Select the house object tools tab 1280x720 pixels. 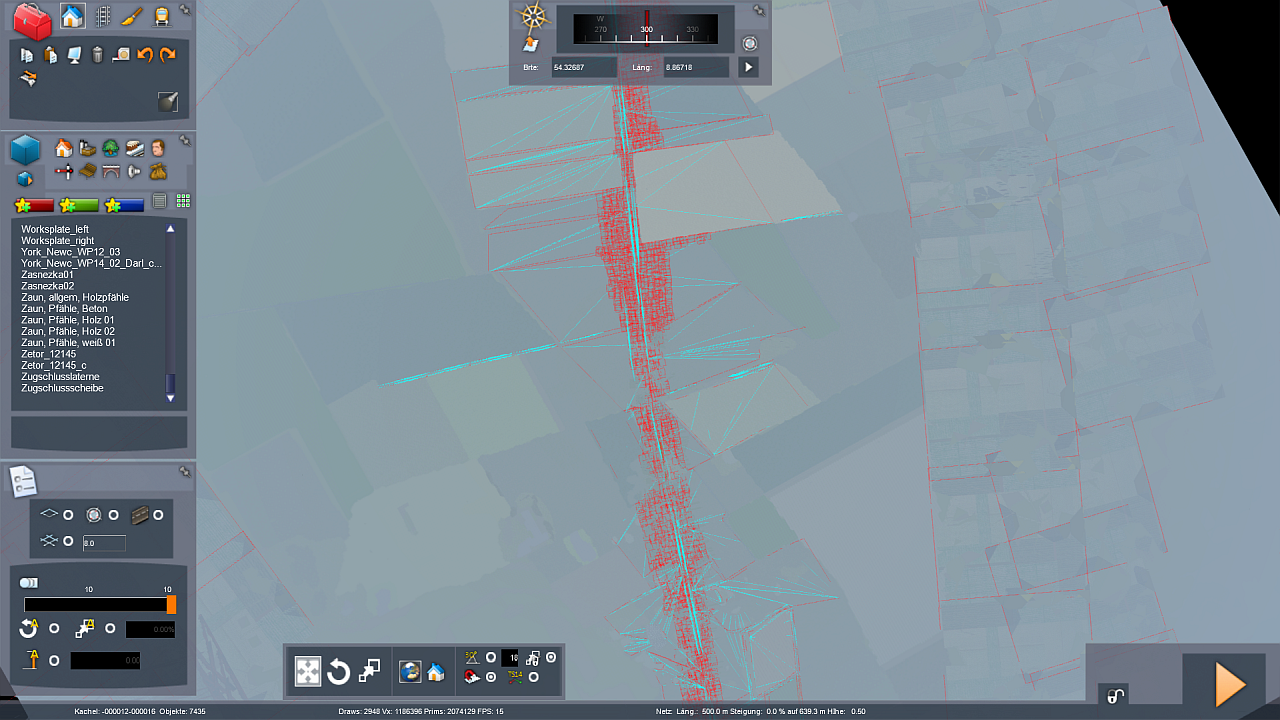point(72,16)
